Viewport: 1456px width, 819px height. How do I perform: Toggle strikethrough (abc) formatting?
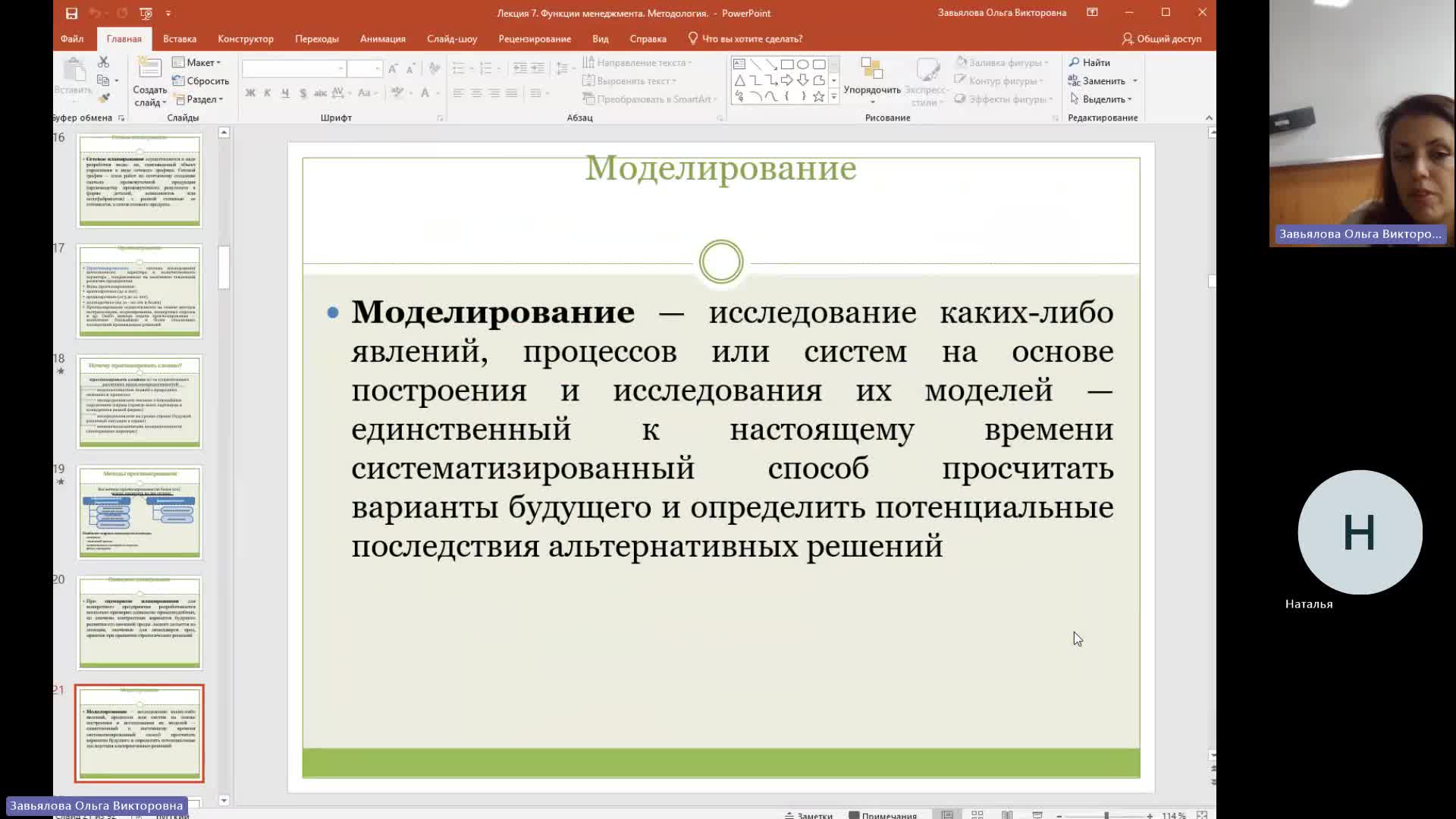coord(320,93)
